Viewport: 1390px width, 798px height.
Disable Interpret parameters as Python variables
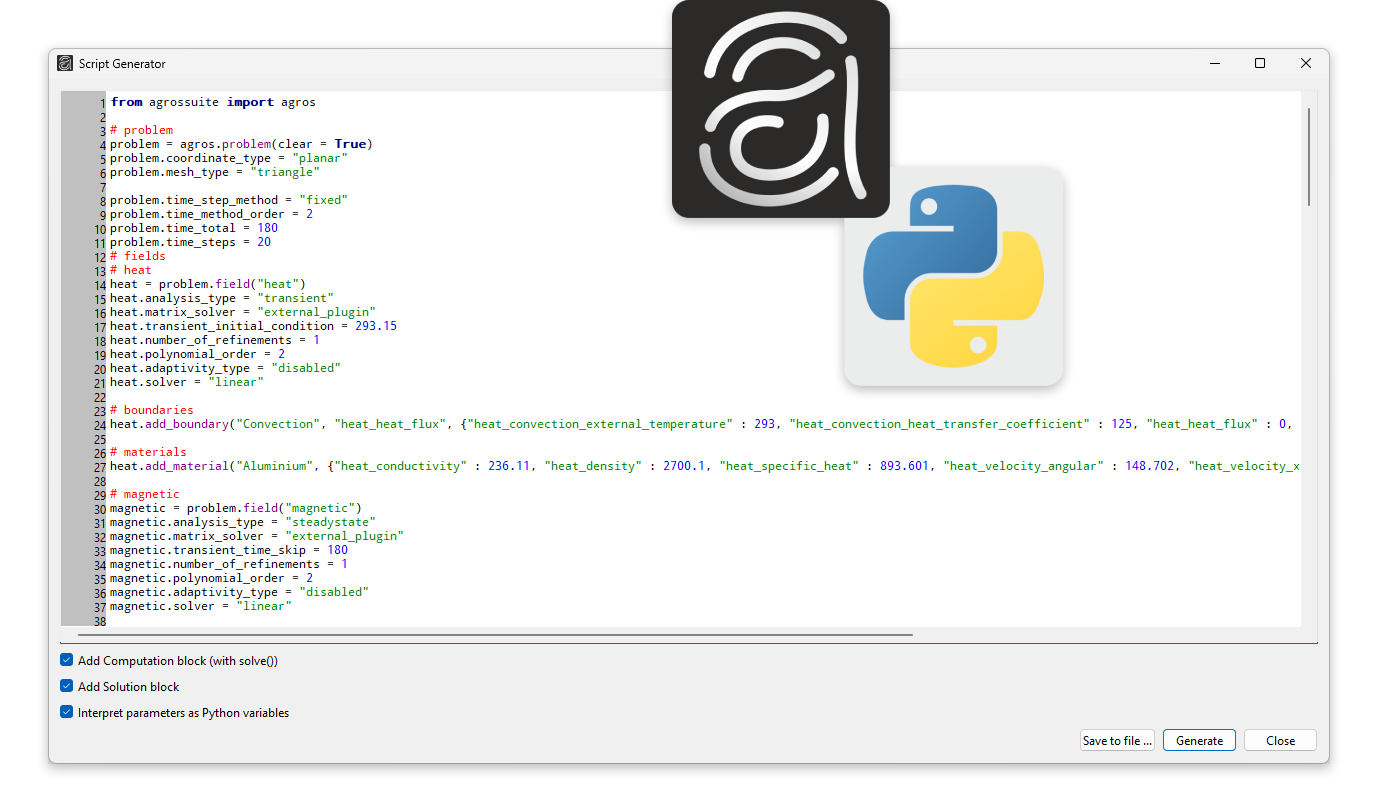coord(67,712)
